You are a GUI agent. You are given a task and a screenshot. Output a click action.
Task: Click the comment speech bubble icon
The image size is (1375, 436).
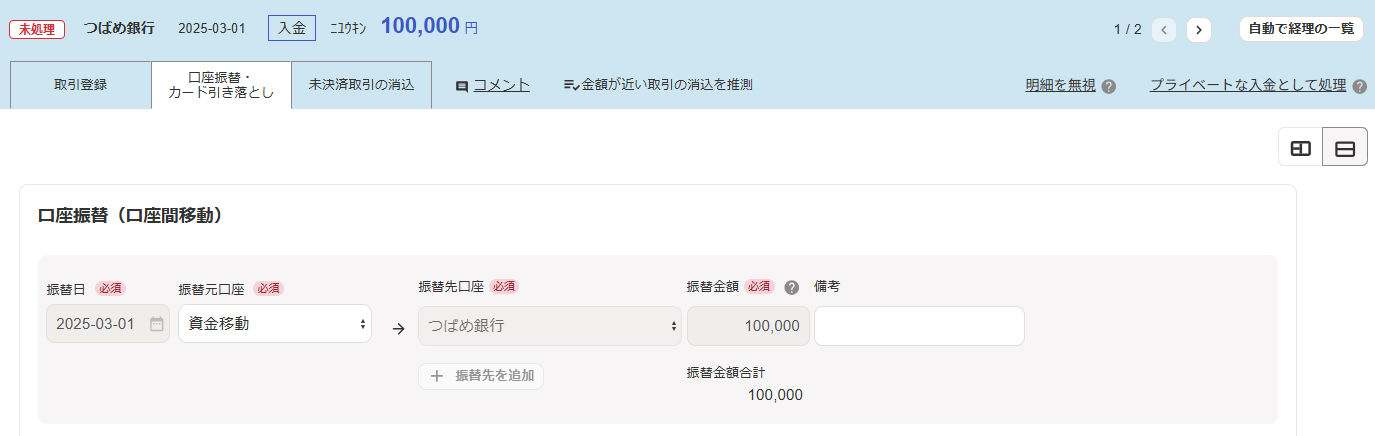tap(462, 87)
